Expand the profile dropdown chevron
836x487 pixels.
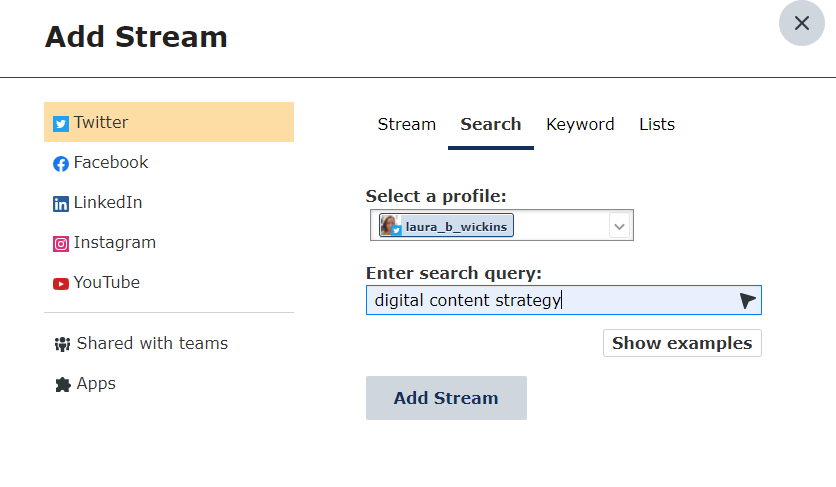point(619,226)
